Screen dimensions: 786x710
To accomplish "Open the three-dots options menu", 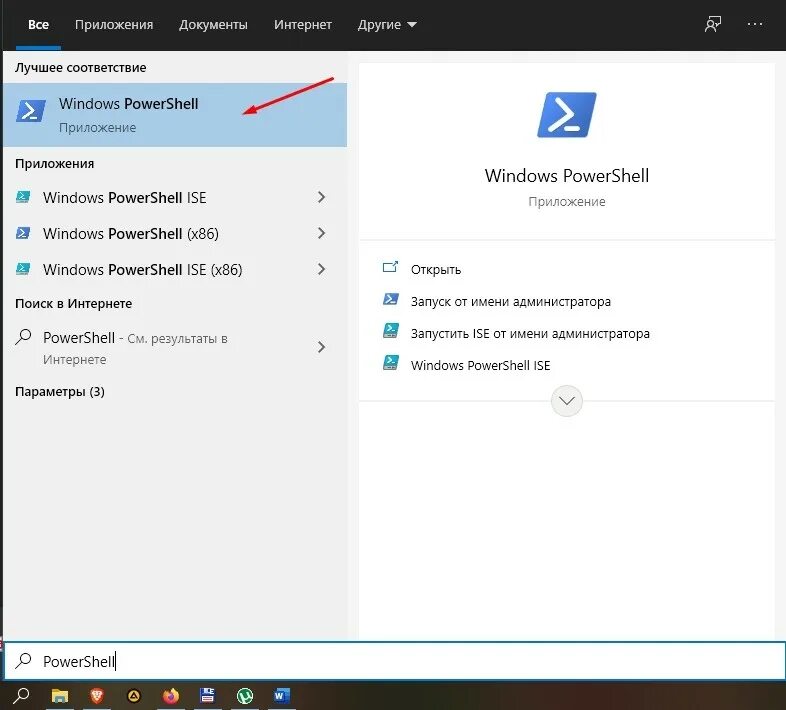I will pyautogui.click(x=754, y=24).
